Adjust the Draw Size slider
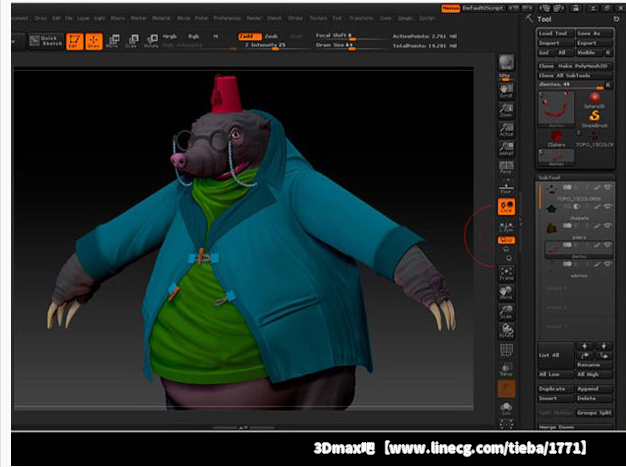Screen dimensions: 626x467 (x=349, y=46)
